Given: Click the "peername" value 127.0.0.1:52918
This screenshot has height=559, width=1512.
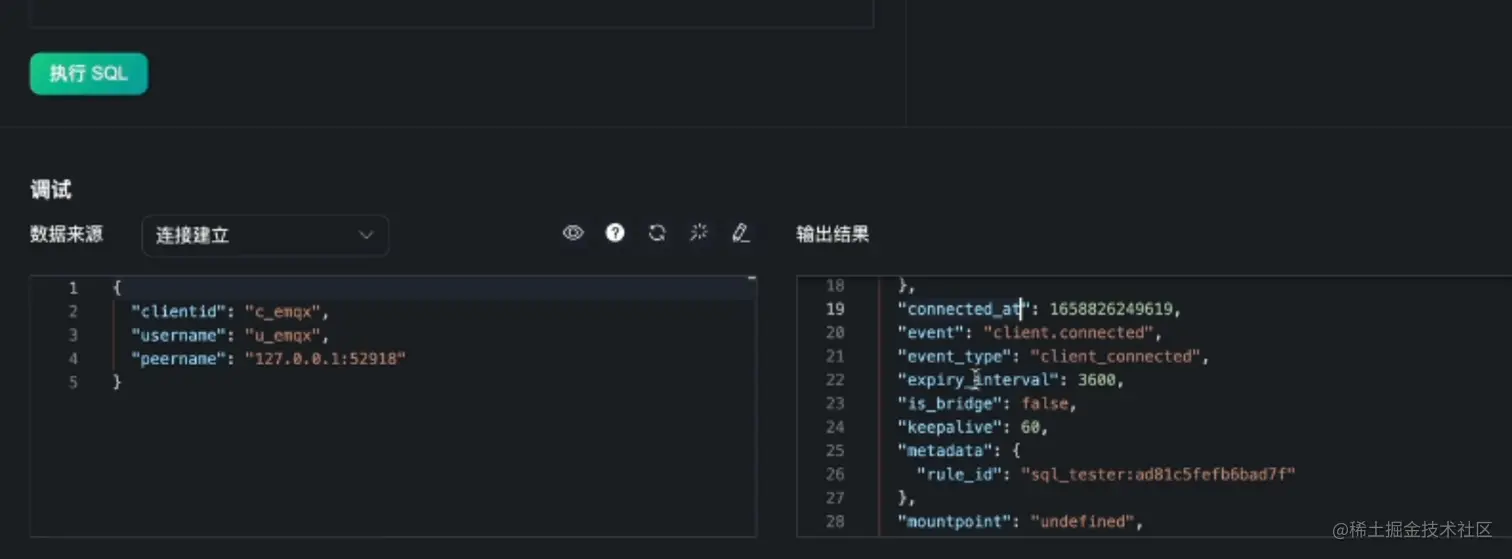Looking at the screenshot, I should coord(326,358).
